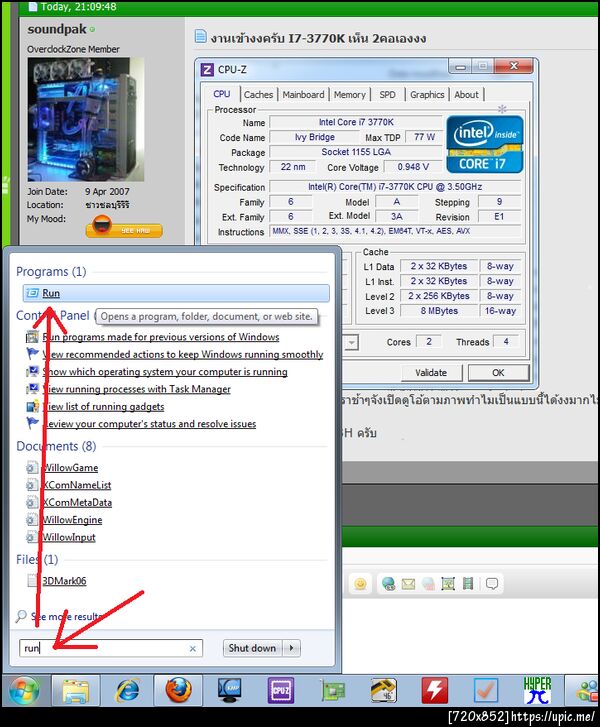Image resolution: width=600 pixels, height=727 pixels.
Task: Click the Intel Core i7 logo
Action: (x=485, y=144)
